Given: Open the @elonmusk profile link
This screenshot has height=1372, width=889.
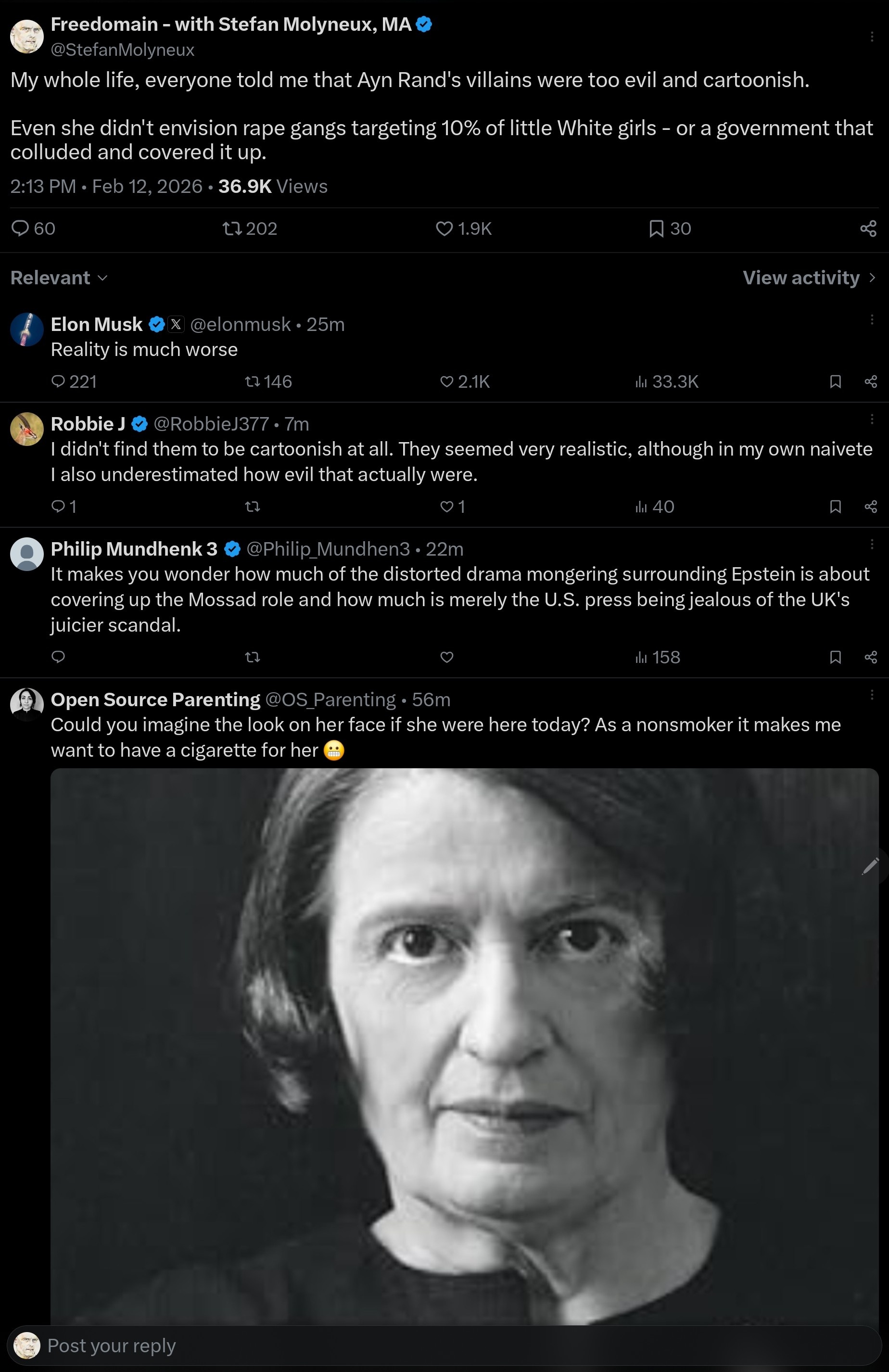Looking at the screenshot, I should pyautogui.click(x=241, y=325).
